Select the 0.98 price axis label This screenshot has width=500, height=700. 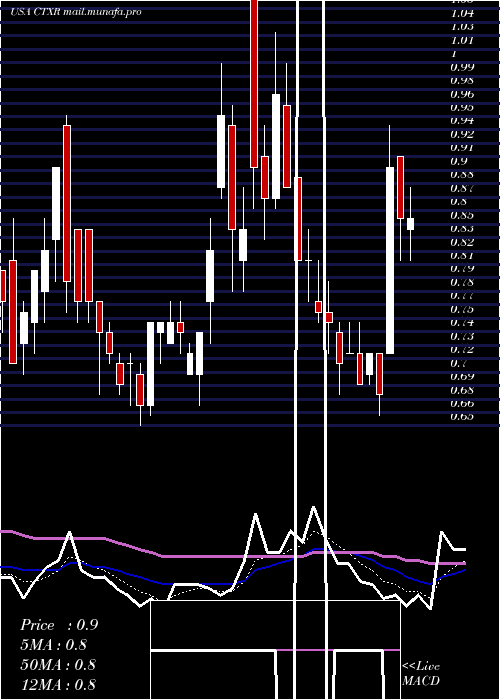point(462,81)
